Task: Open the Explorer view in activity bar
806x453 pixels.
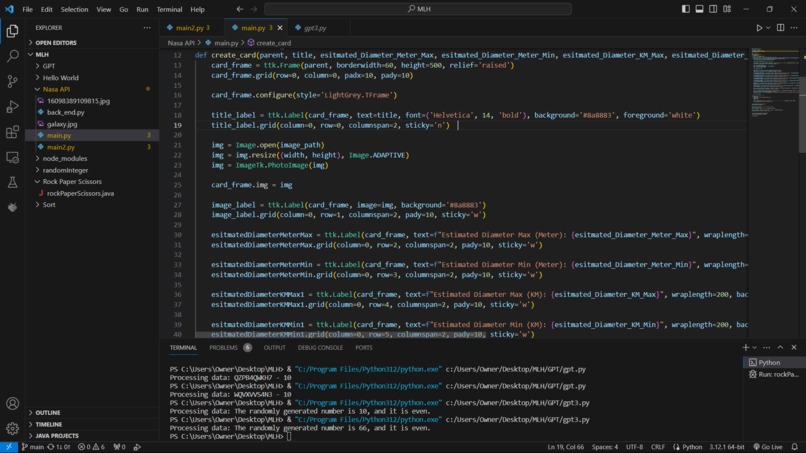Action: click(x=12, y=31)
